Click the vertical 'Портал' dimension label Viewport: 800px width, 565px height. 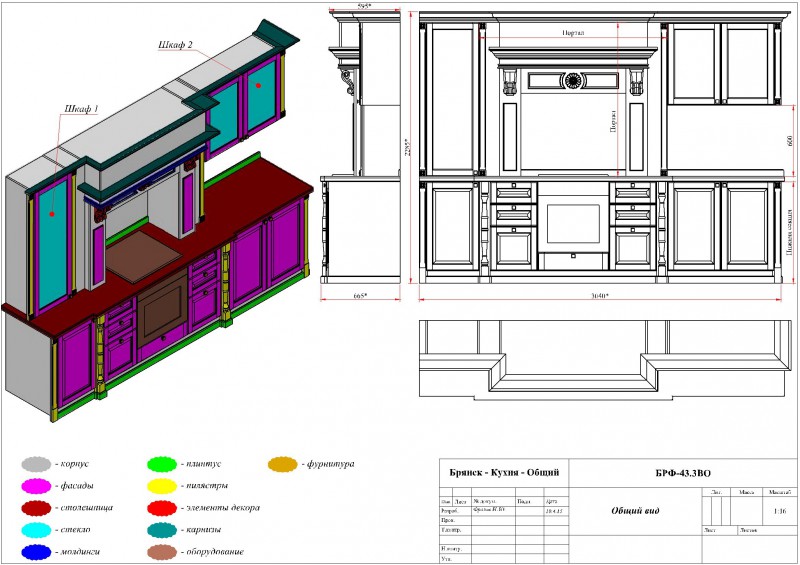click(613, 121)
